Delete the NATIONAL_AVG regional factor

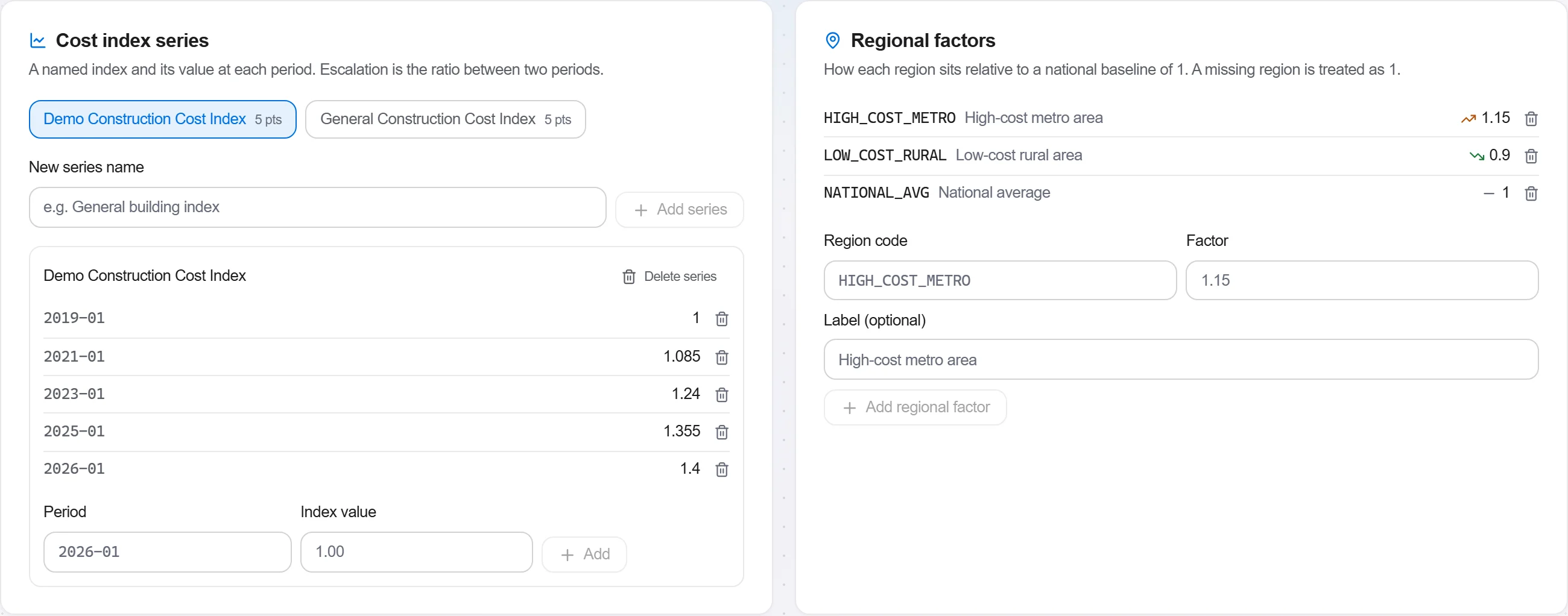[1531, 193]
